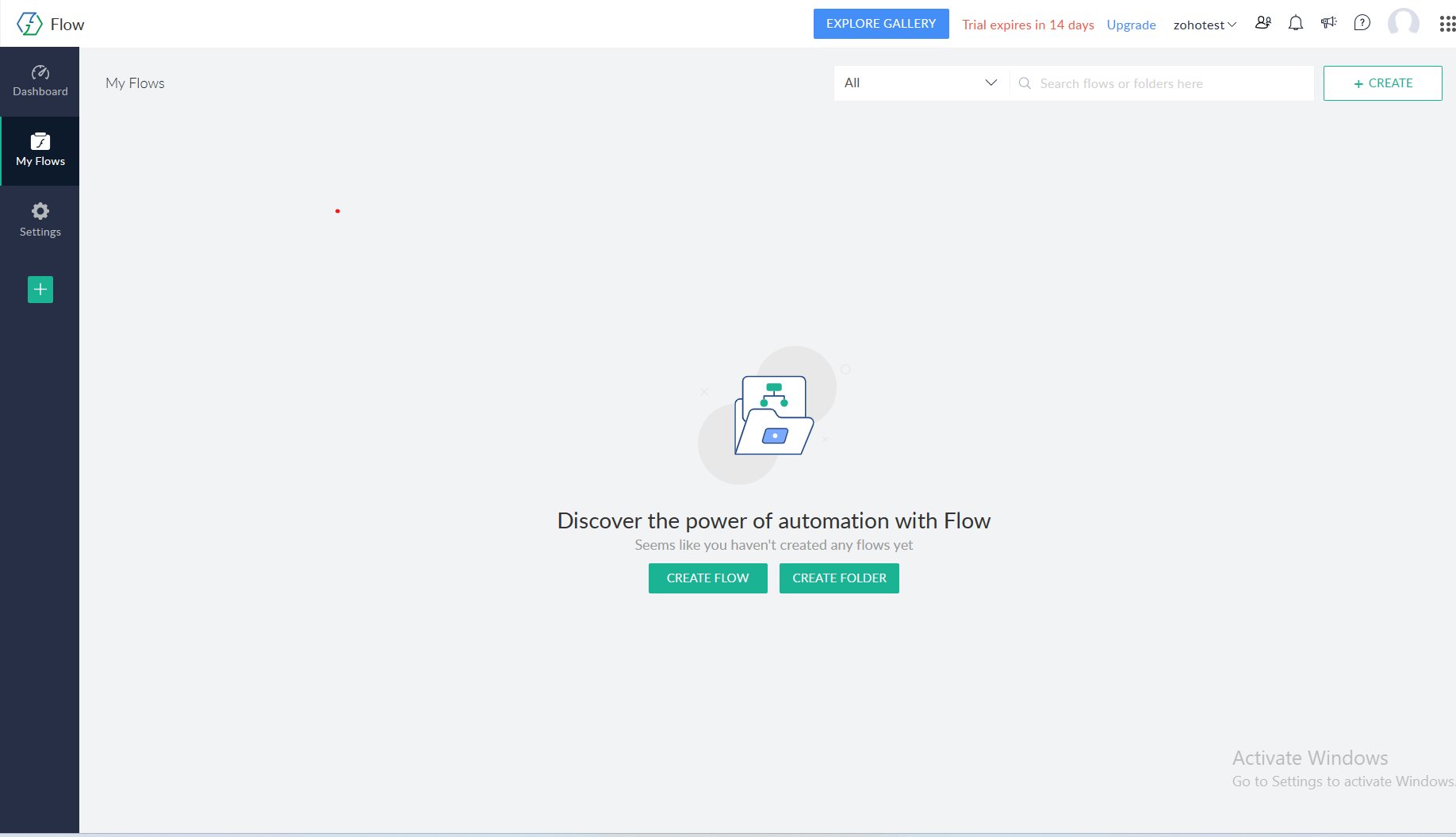Viewport: 1456px width, 837px height.
Task: Open Settings from the sidebar
Action: [x=40, y=221]
